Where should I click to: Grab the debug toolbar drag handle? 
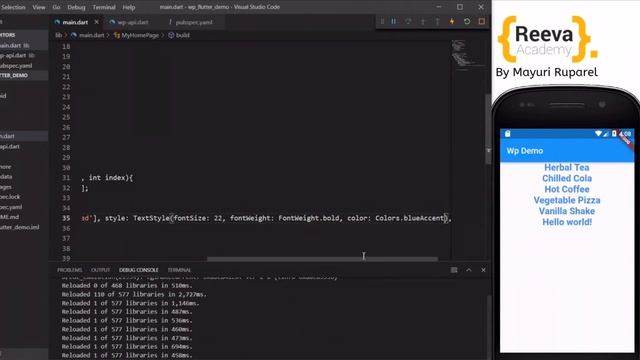click(x=382, y=21)
